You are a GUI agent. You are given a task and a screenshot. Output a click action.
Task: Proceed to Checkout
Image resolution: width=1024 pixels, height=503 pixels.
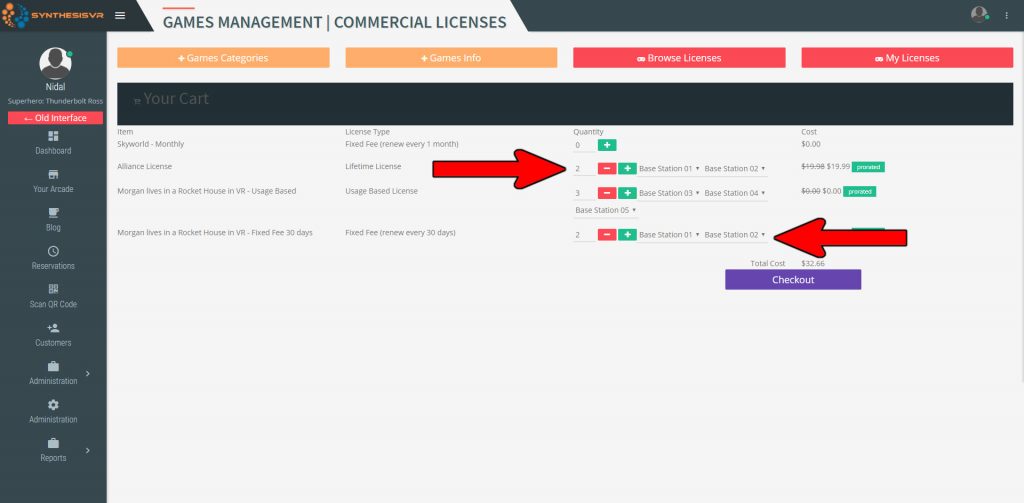pyautogui.click(x=793, y=280)
